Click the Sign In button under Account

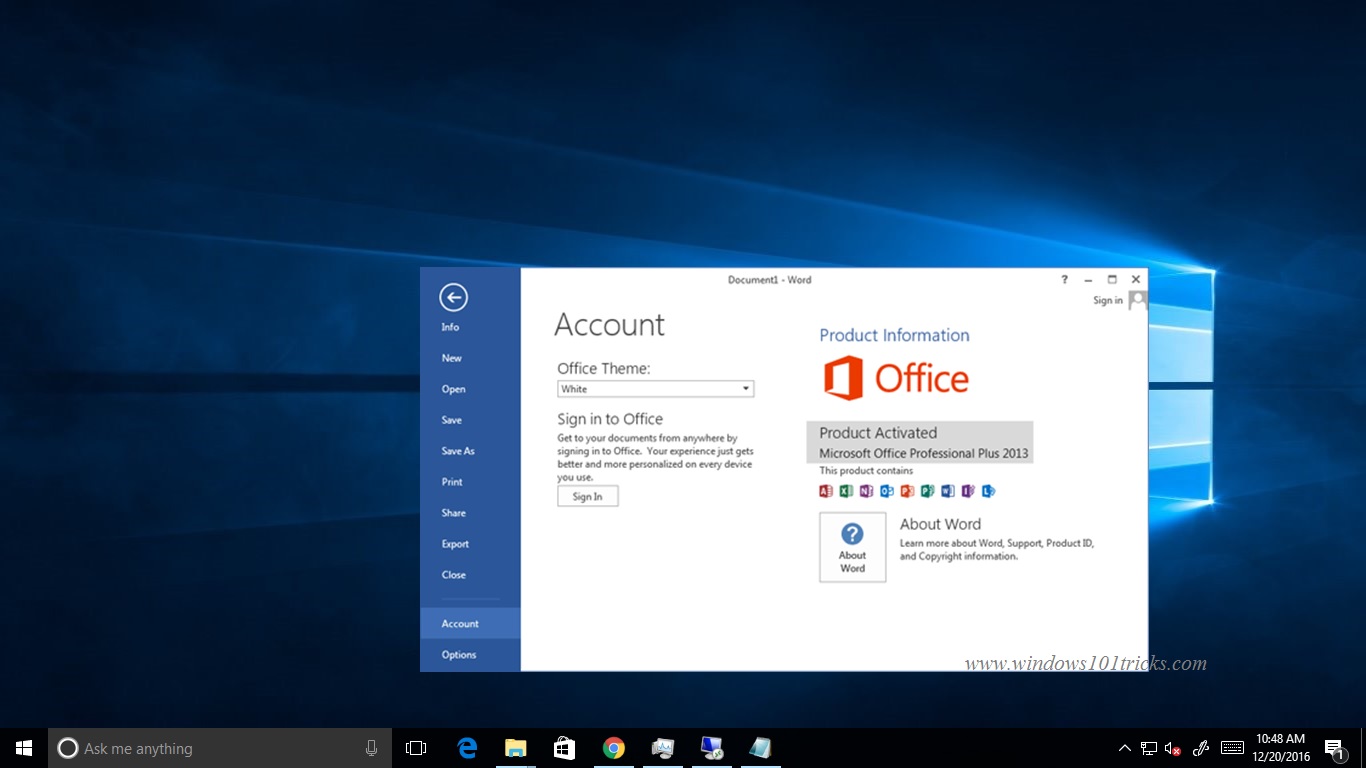pyautogui.click(x=588, y=496)
